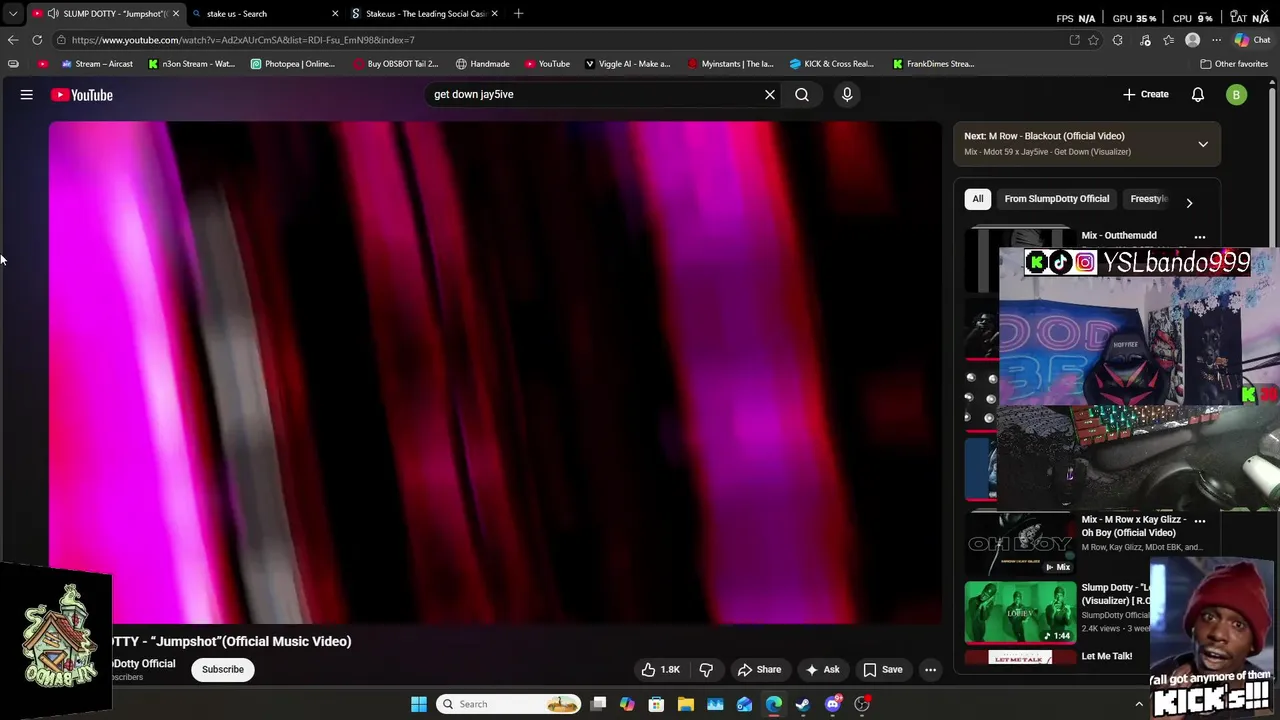Dislike the Jumpshot video
This screenshot has width=1280, height=720.
(706, 670)
